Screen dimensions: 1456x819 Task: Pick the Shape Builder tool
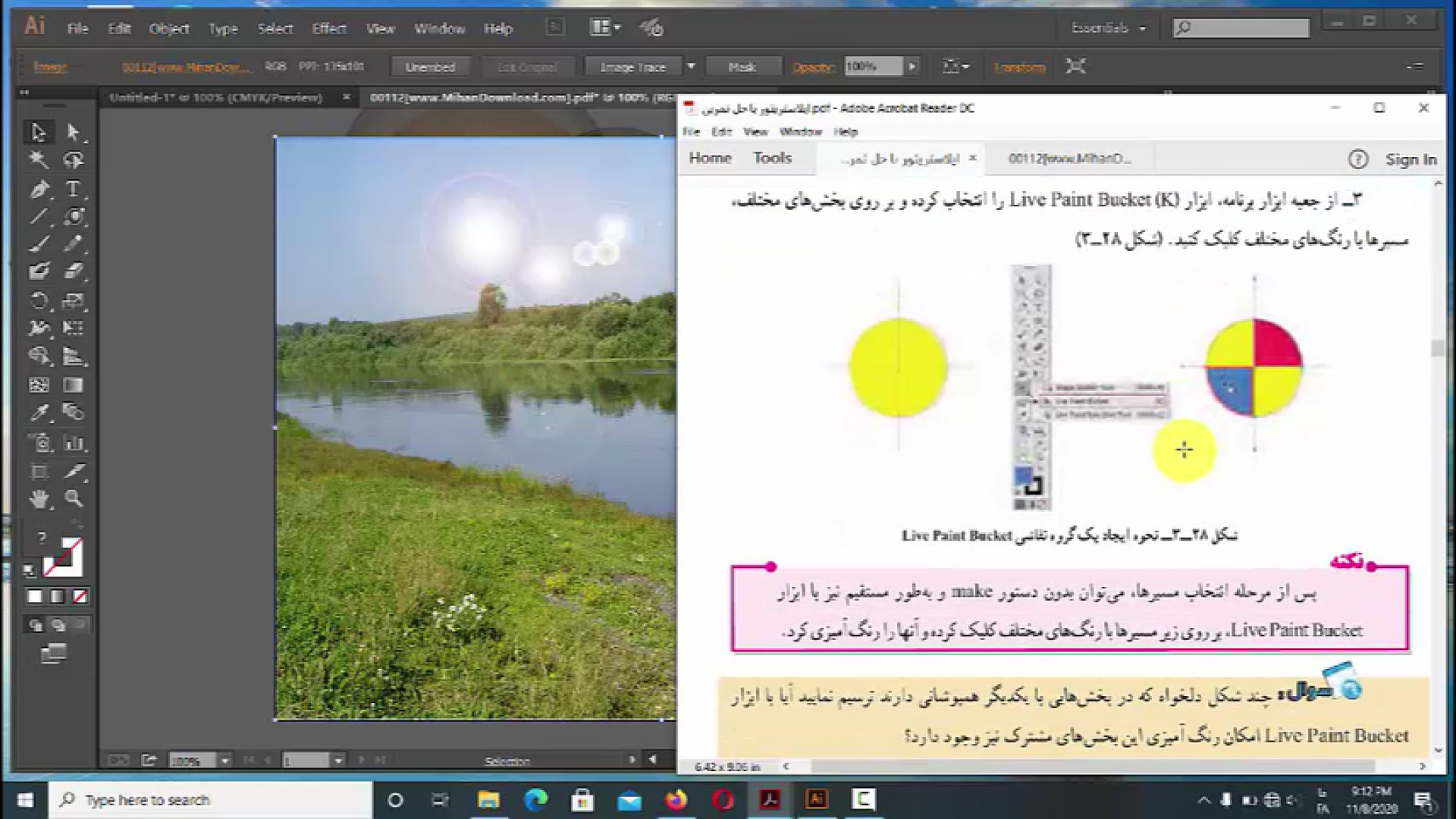39,356
